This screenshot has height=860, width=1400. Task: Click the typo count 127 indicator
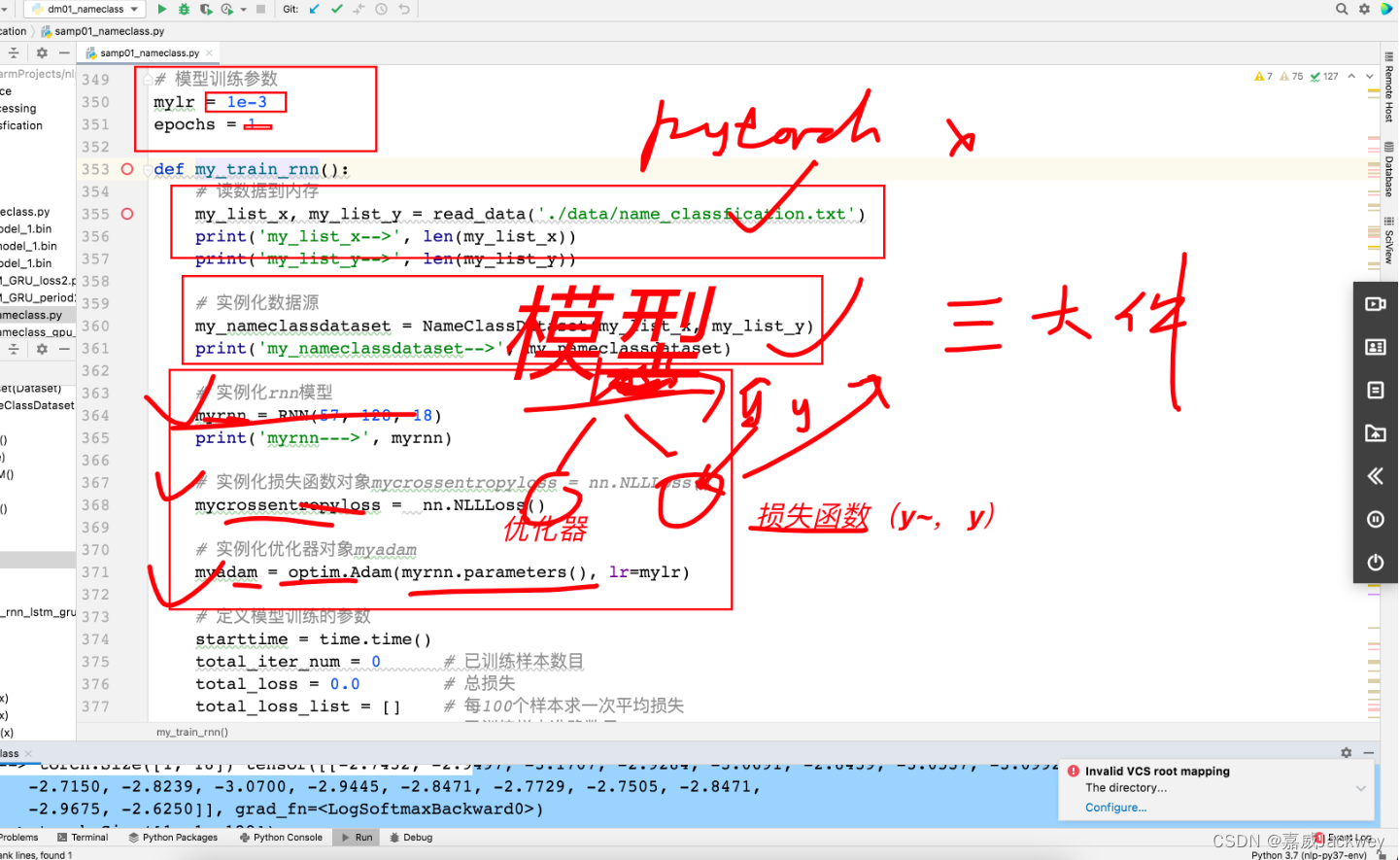click(1324, 76)
